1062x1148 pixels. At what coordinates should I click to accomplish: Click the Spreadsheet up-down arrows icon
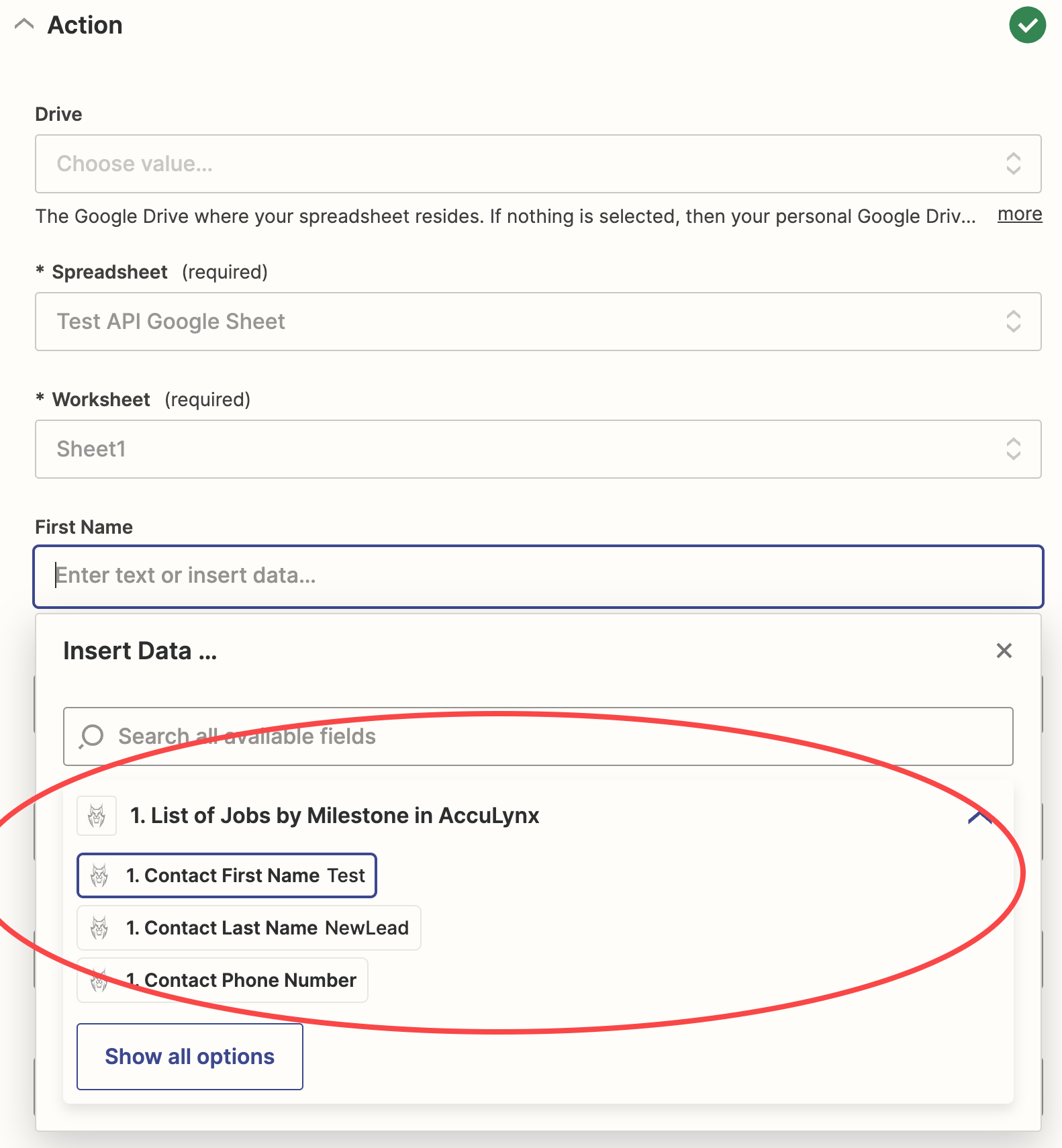coord(1013,322)
